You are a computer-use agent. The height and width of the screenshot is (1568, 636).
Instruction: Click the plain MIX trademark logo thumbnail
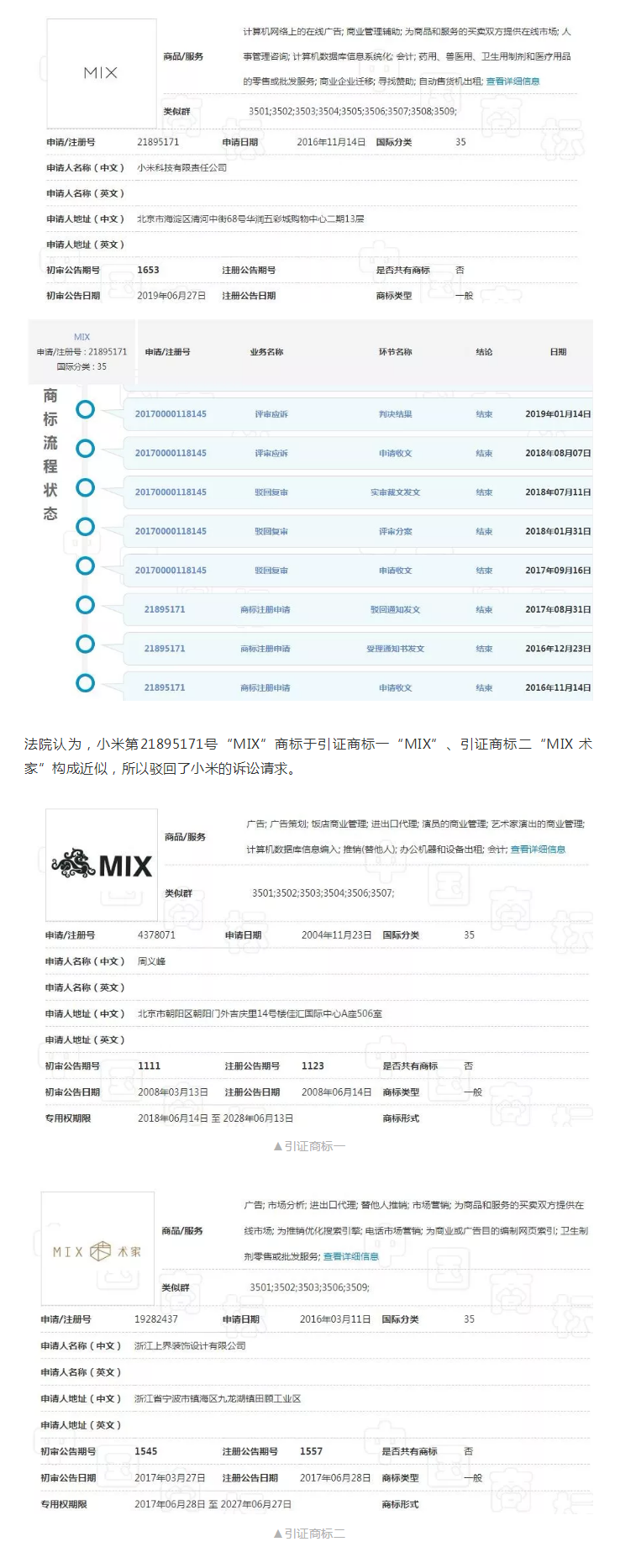pyautogui.click(x=101, y=73)
